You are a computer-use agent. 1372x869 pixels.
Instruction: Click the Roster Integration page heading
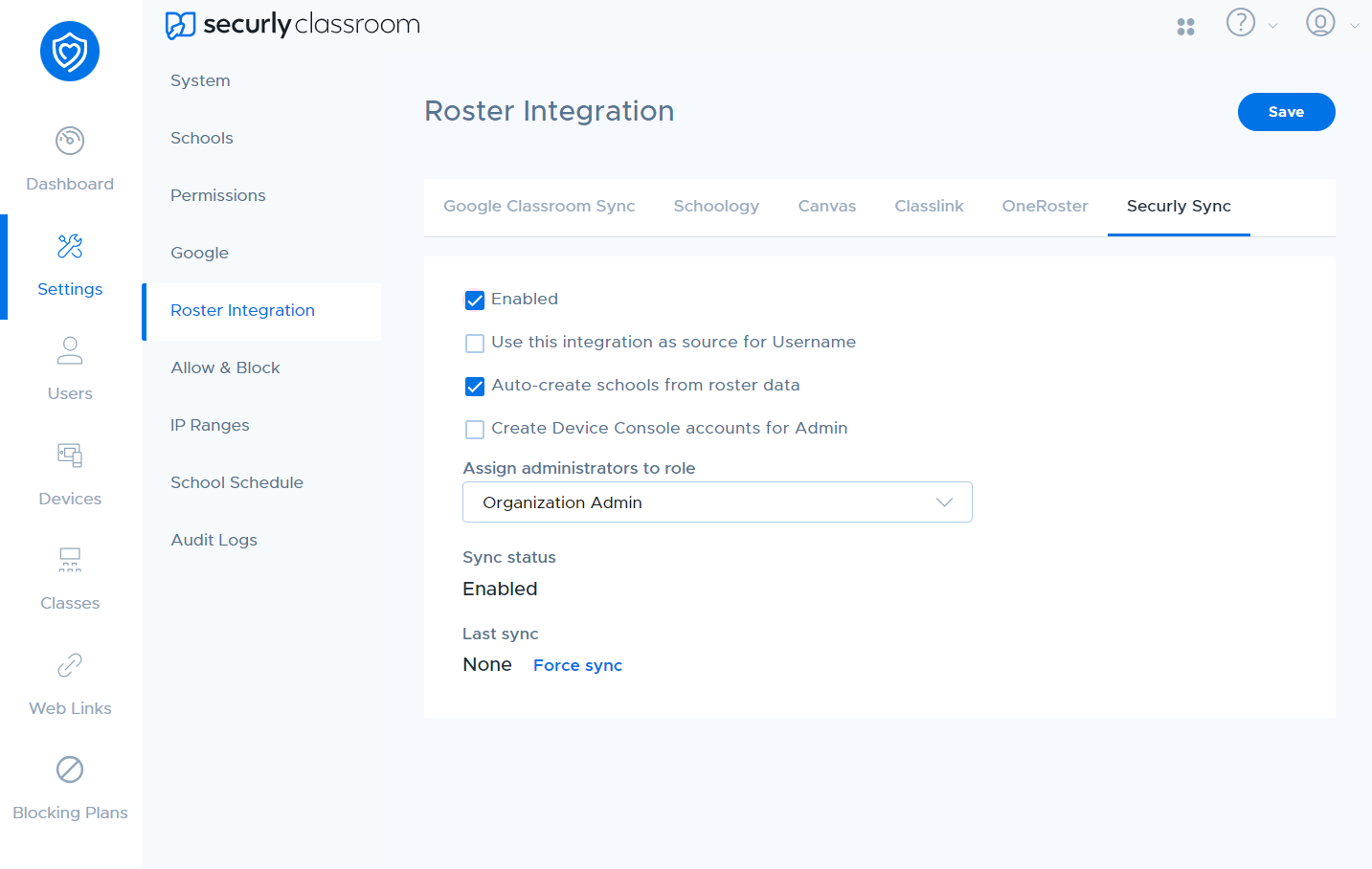point(549,111)
